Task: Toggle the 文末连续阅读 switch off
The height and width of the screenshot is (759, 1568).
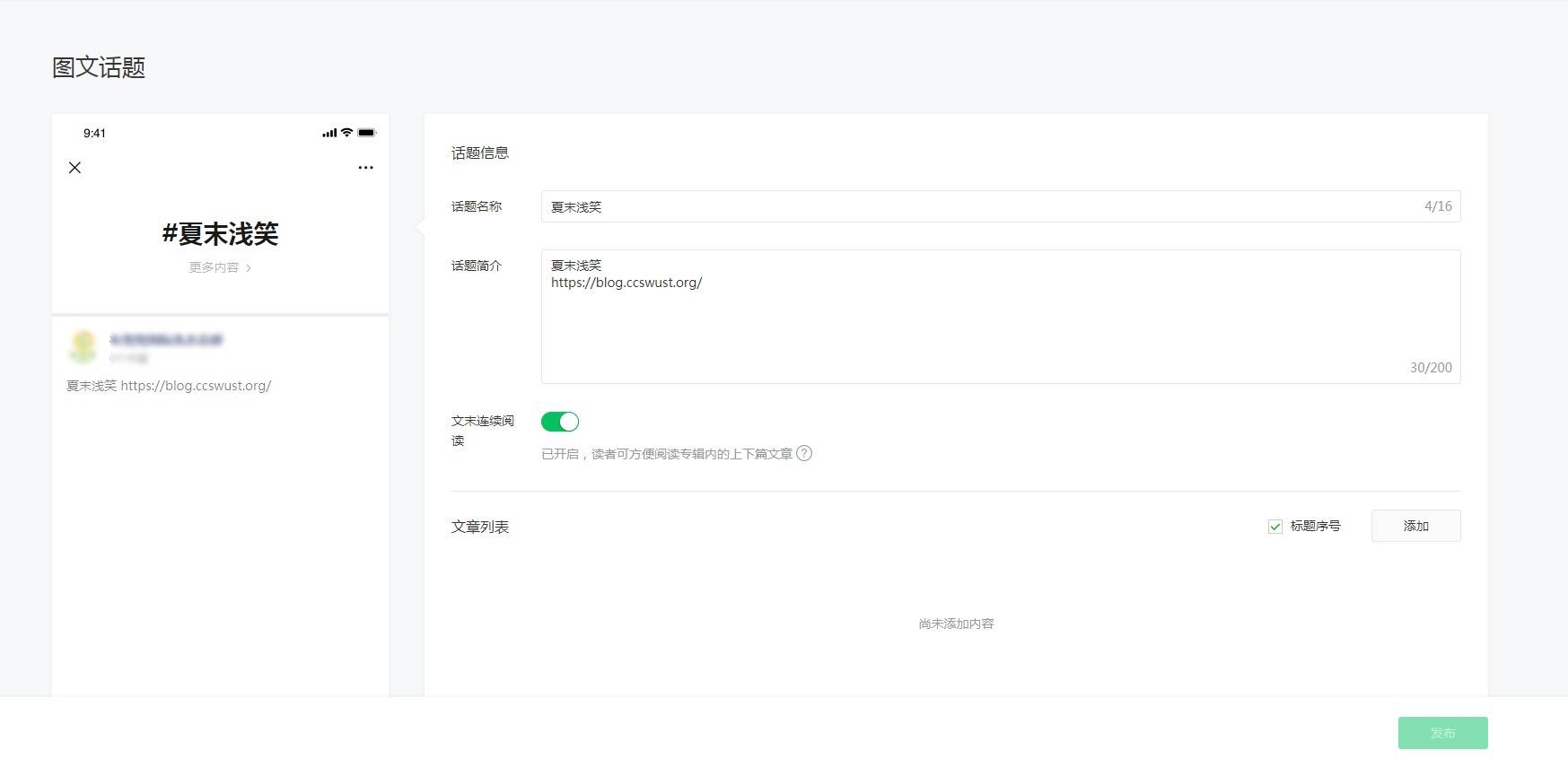Action: [560, 422]
